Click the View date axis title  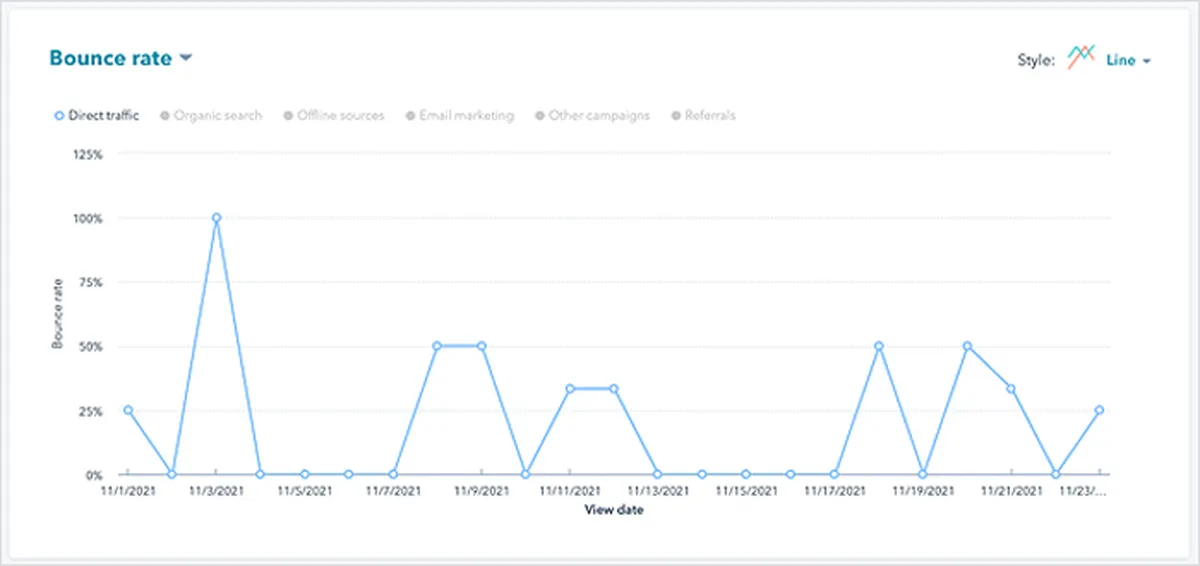[x=614, y=510]
